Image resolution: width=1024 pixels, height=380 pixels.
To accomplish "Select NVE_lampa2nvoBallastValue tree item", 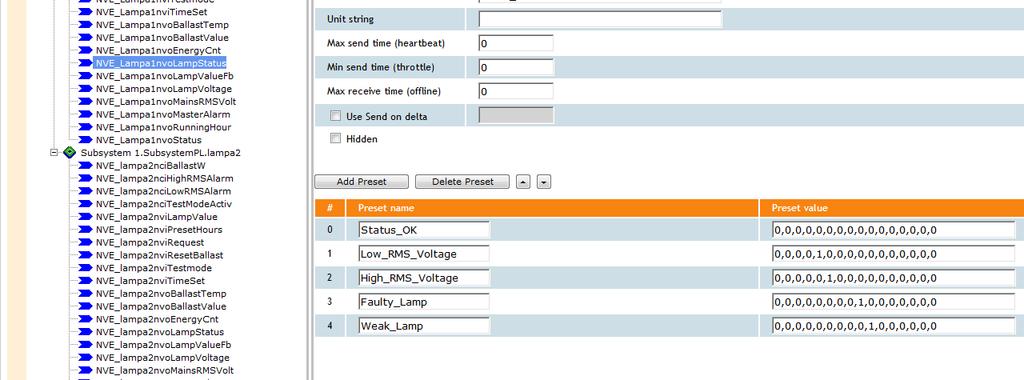I will (x=161, y=306).
